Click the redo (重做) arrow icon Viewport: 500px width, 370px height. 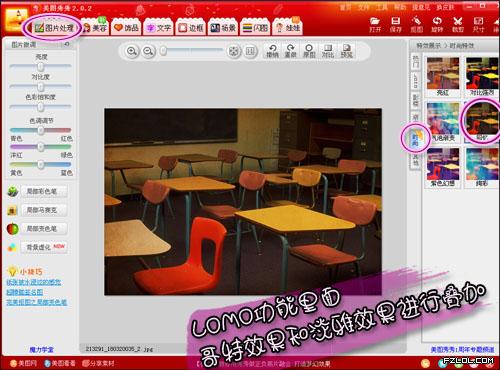(291, 51)
